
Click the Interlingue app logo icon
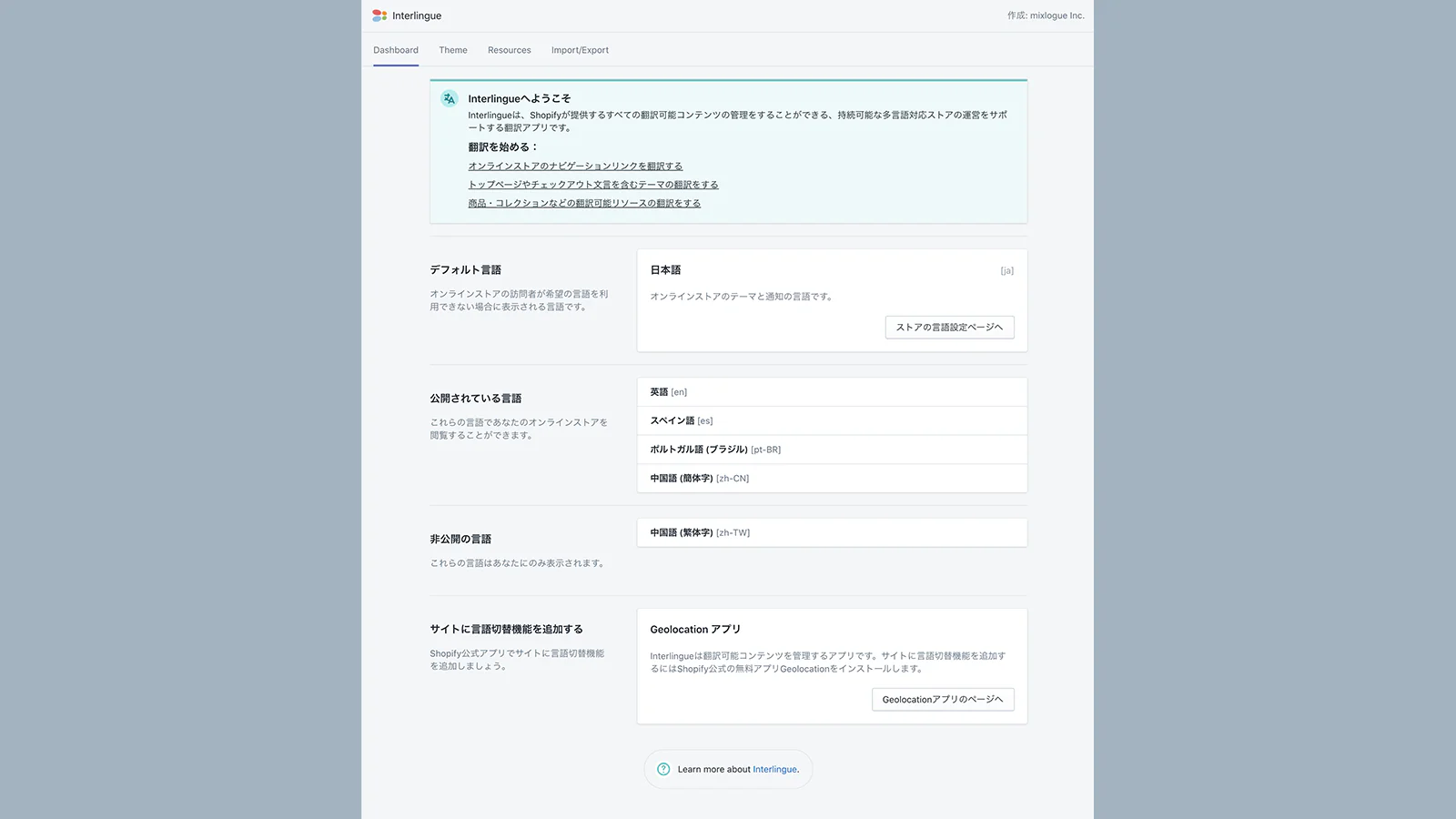point(379,15)
